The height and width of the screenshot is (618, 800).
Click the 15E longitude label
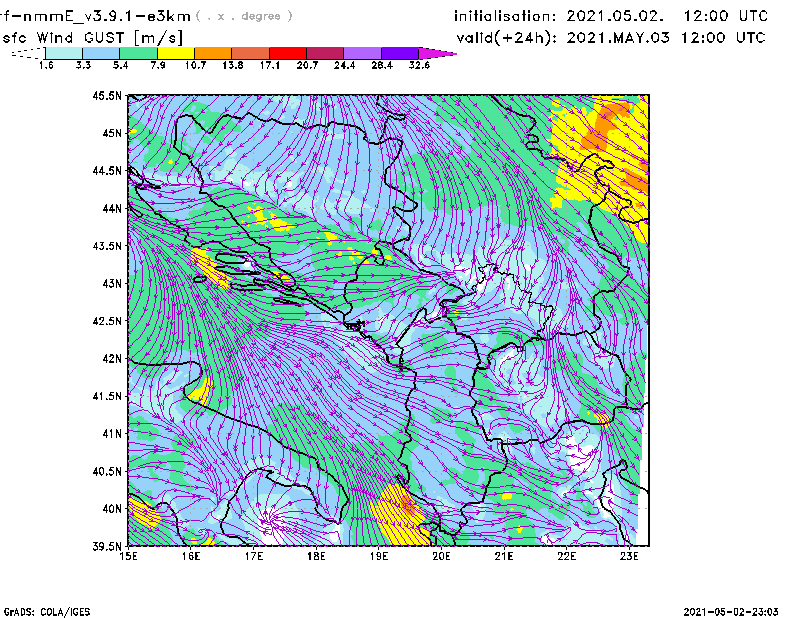[128, 556]
